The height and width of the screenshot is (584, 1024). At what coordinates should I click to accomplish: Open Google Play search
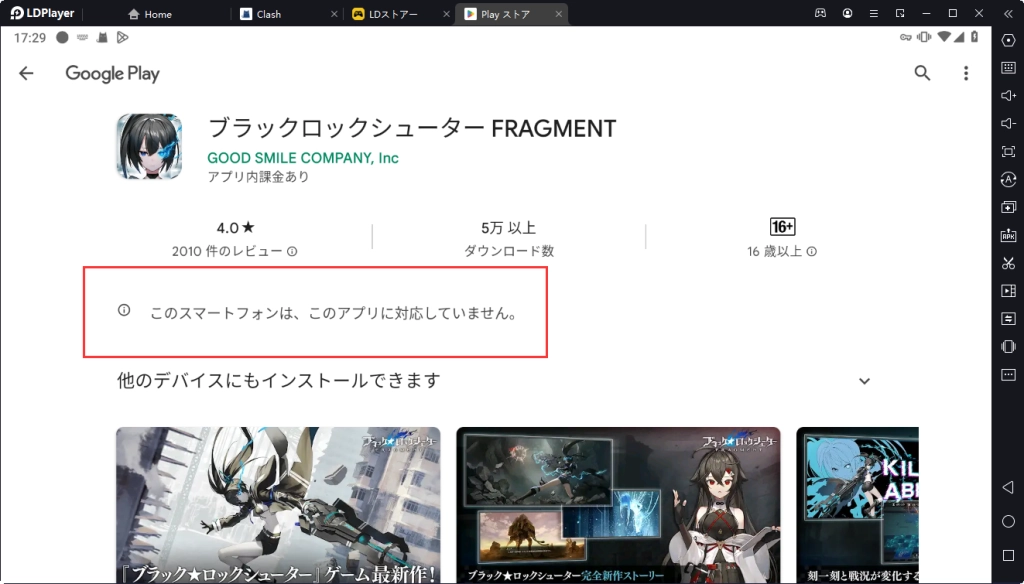[x=922, y=73]
